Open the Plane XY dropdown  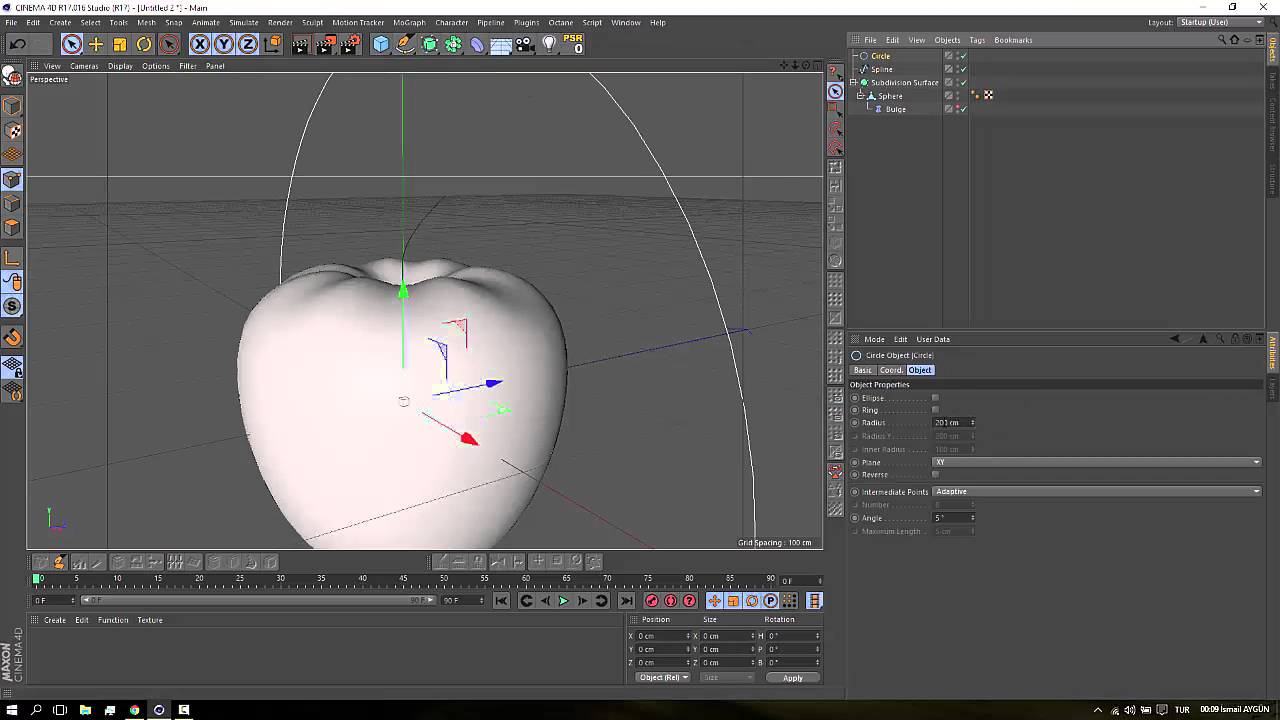click(x=1097, y=462)
